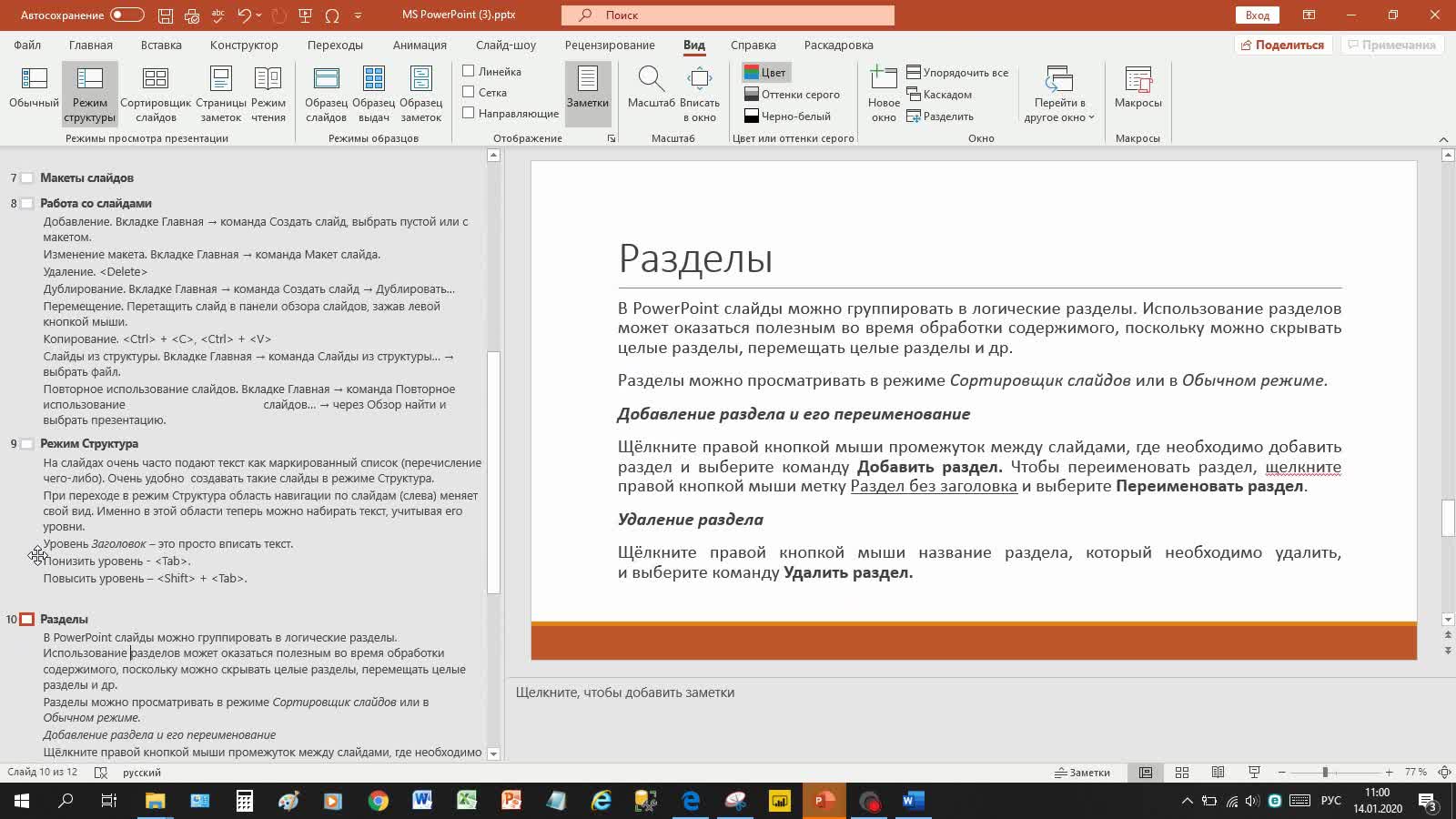Open the Help (Справка) tab

(753, 45)
